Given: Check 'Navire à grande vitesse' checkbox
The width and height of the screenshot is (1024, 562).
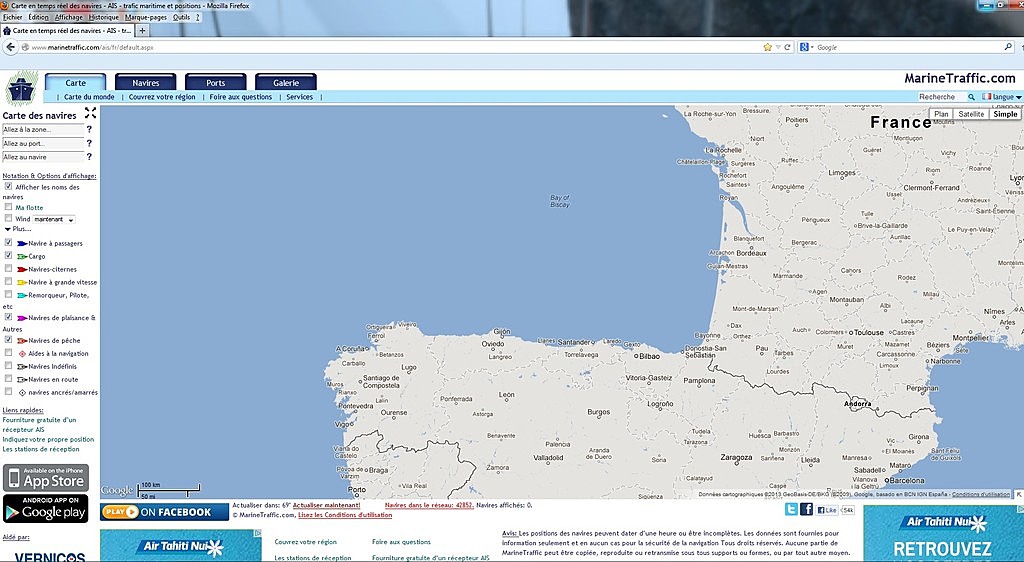Looking at the screenshot, I should point(8,281).
